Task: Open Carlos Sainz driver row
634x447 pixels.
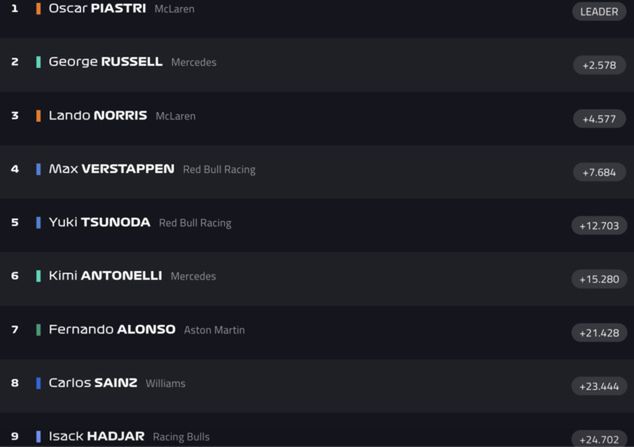Action: pyautogui.click(x=92, y=383)
